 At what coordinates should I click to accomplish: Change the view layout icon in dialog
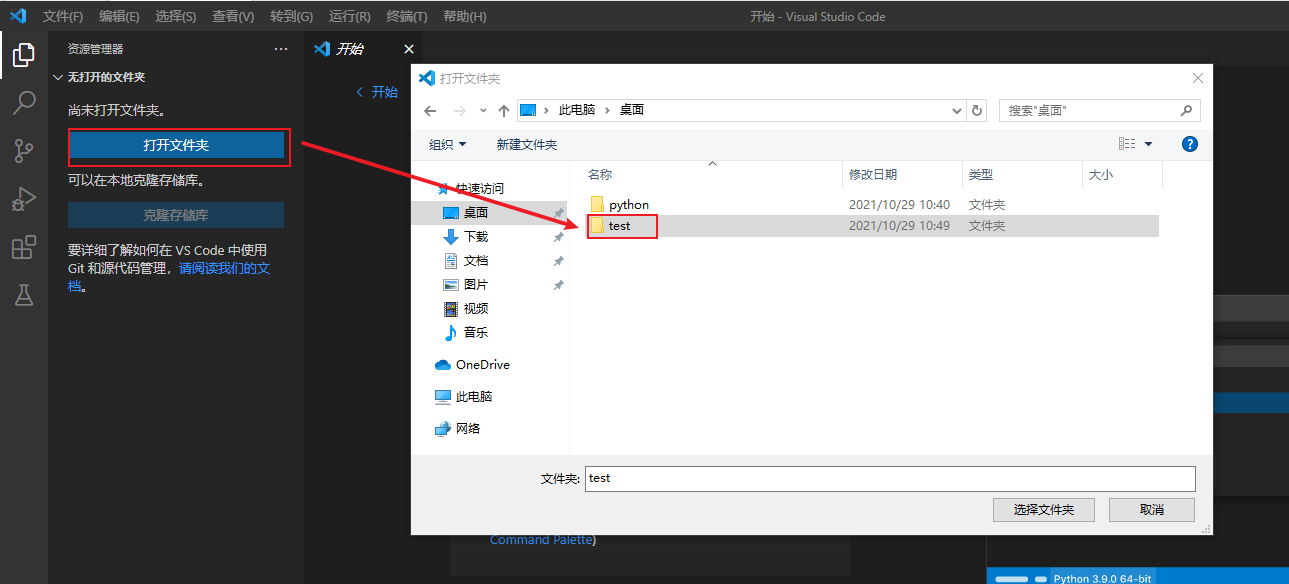[x=1127, y=144]
